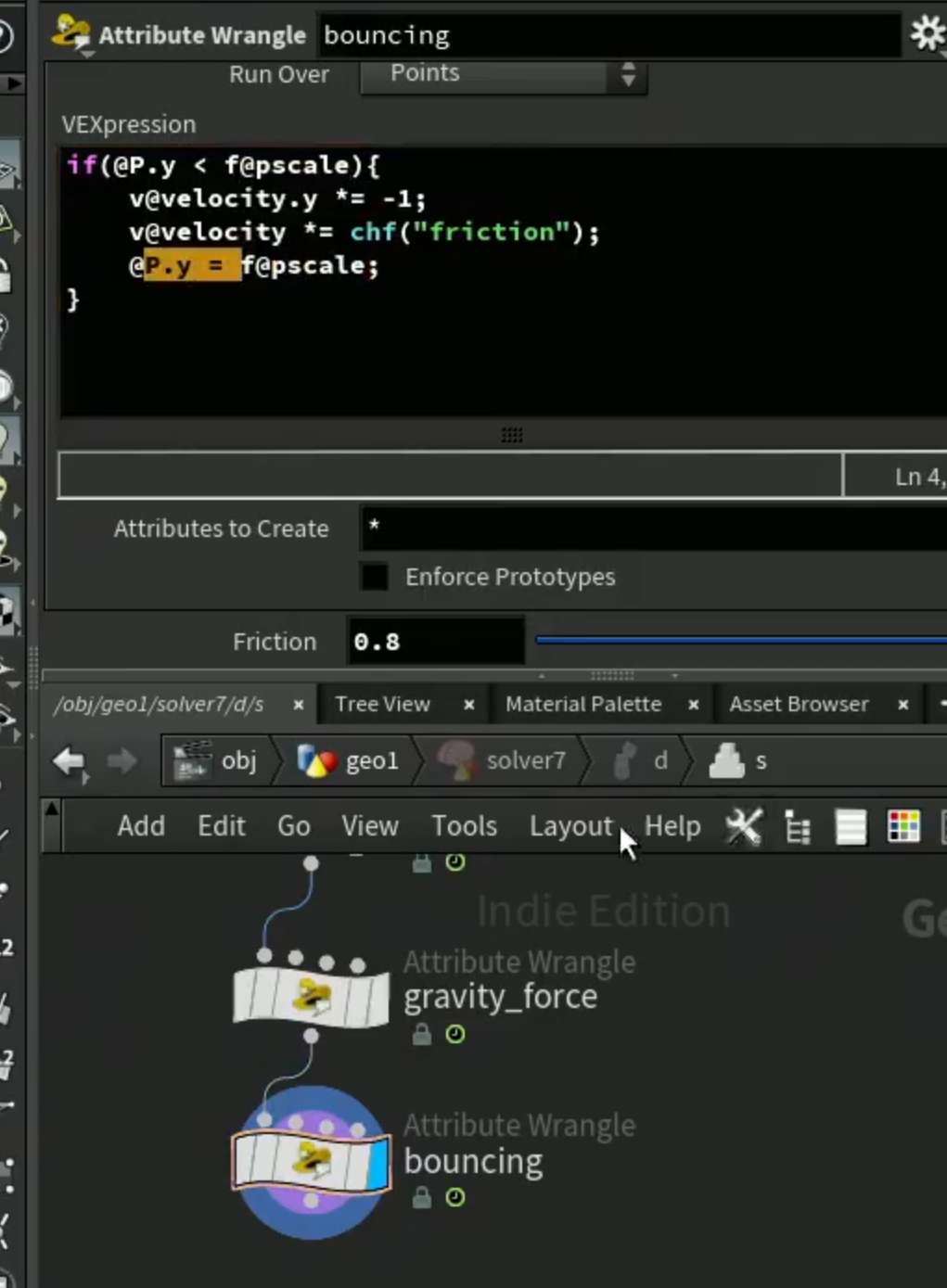Screen dimensions: 947x1288
Task: Jump to solver7 in the path bar
Action: (501, 761)
